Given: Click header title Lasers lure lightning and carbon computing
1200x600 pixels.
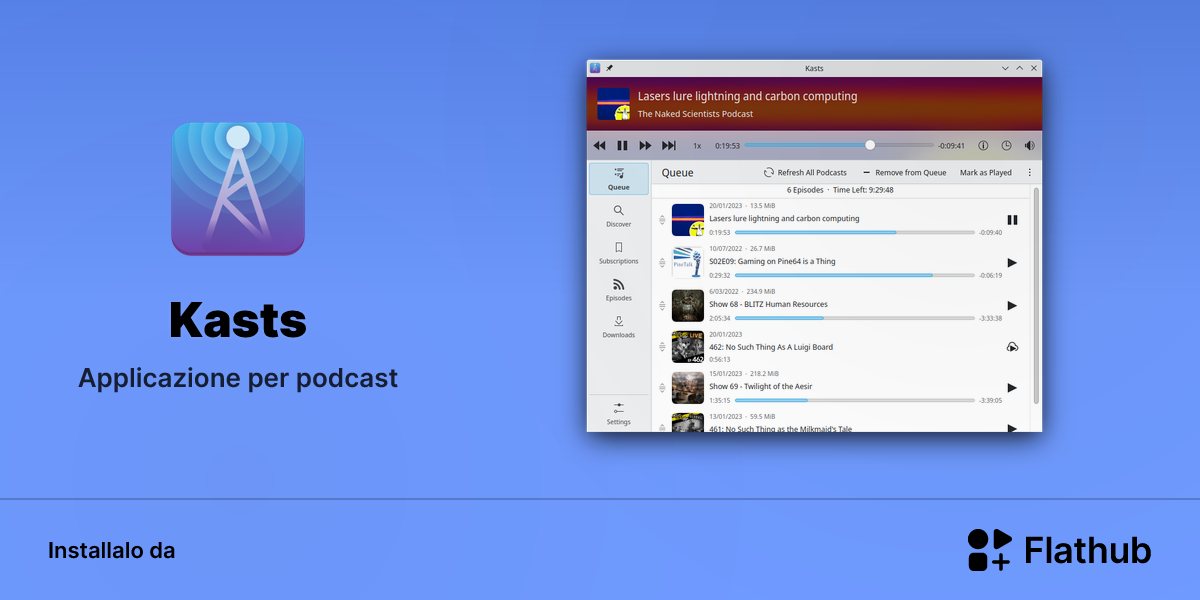Looking at the screenshot, I should click(x=747, y=96).
